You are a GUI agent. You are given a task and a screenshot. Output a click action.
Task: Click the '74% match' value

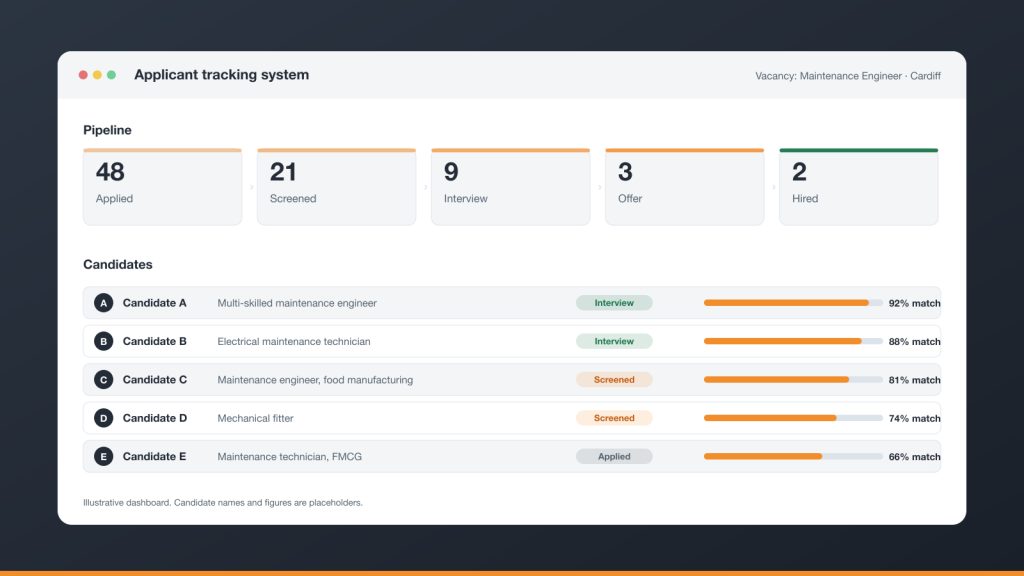click(x=914, y=419)
